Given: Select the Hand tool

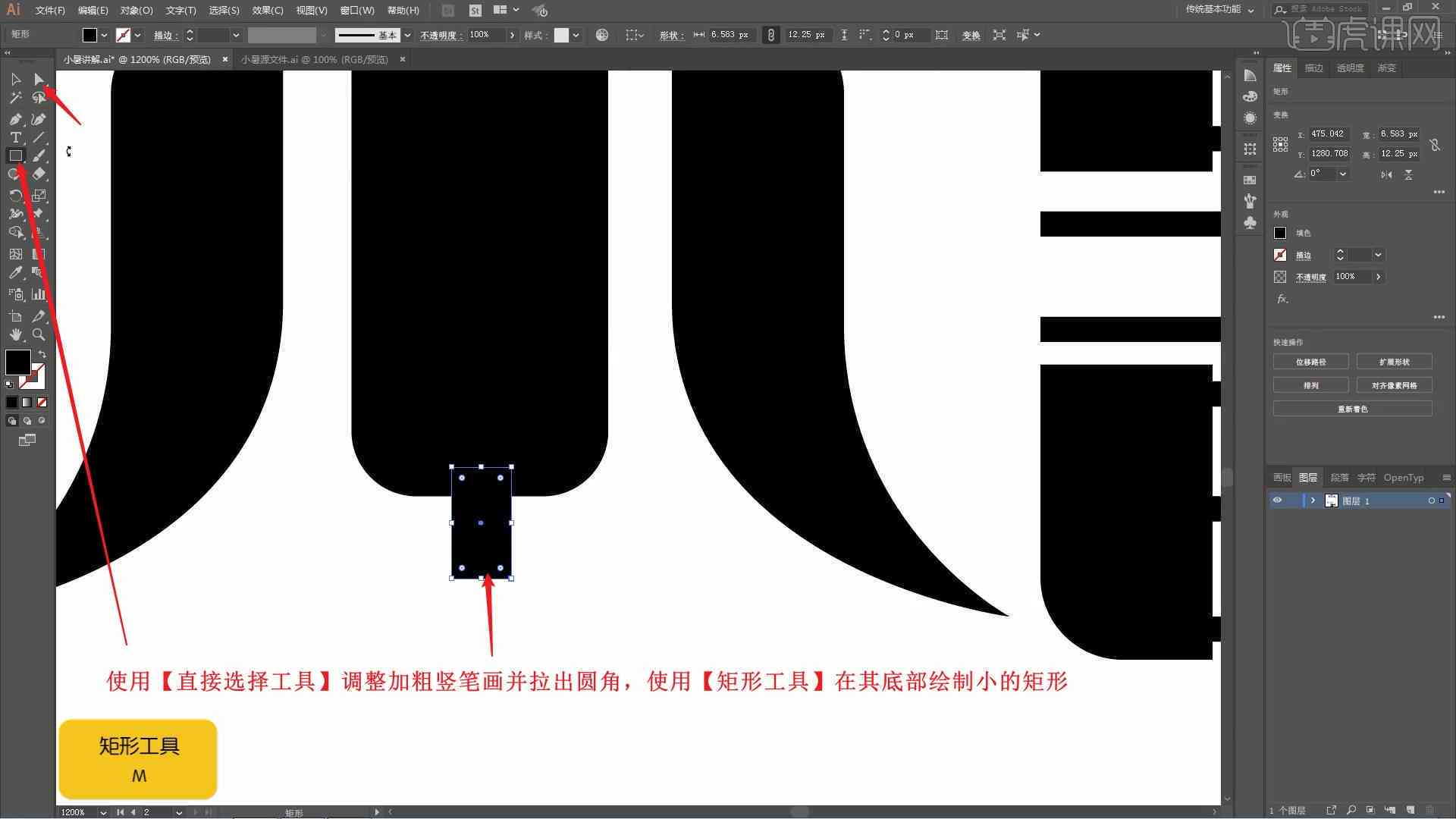Looking at the screenshot, I should 15,334.
